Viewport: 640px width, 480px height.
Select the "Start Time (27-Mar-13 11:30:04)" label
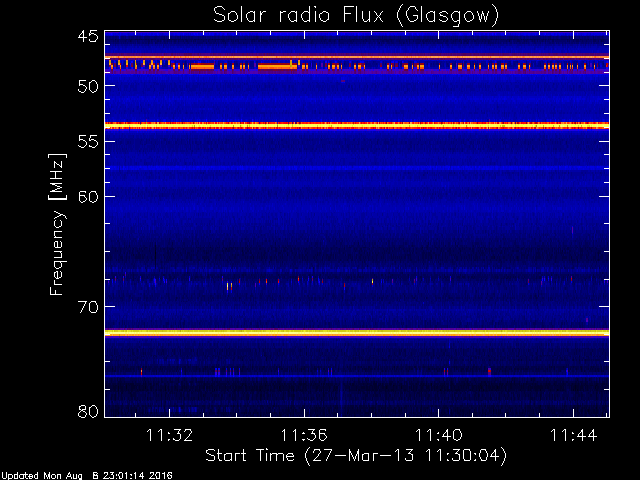click(356, 456)
